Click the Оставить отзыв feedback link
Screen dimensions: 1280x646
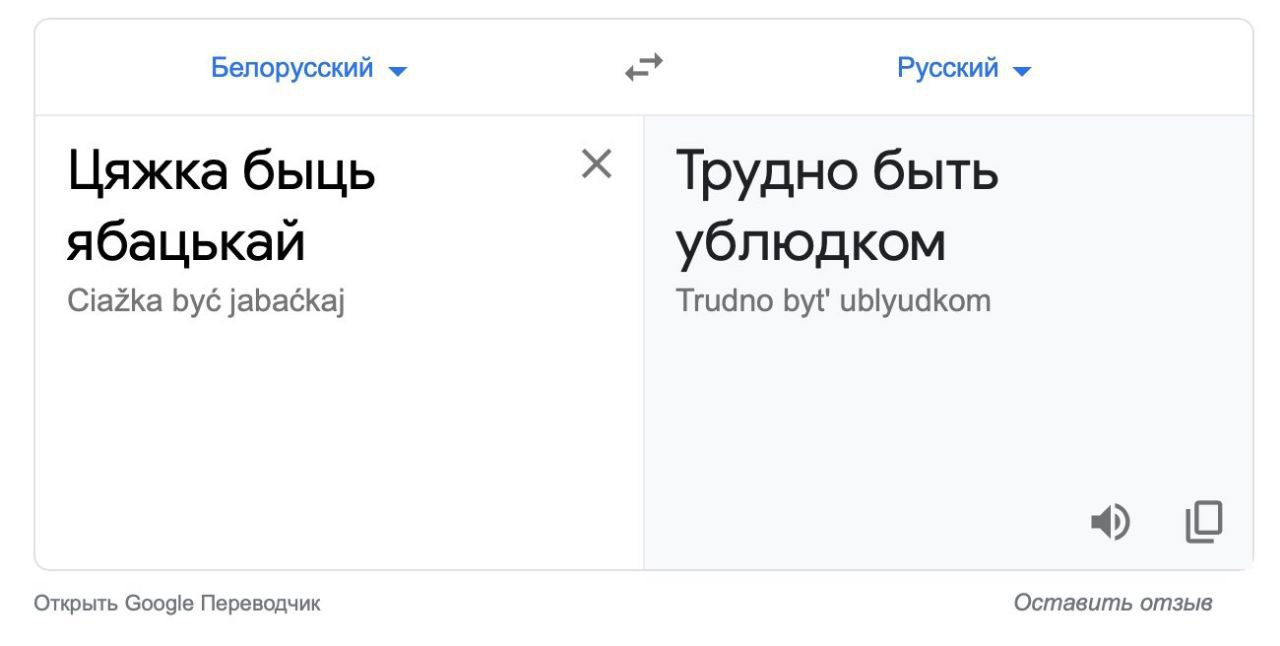1113,603
